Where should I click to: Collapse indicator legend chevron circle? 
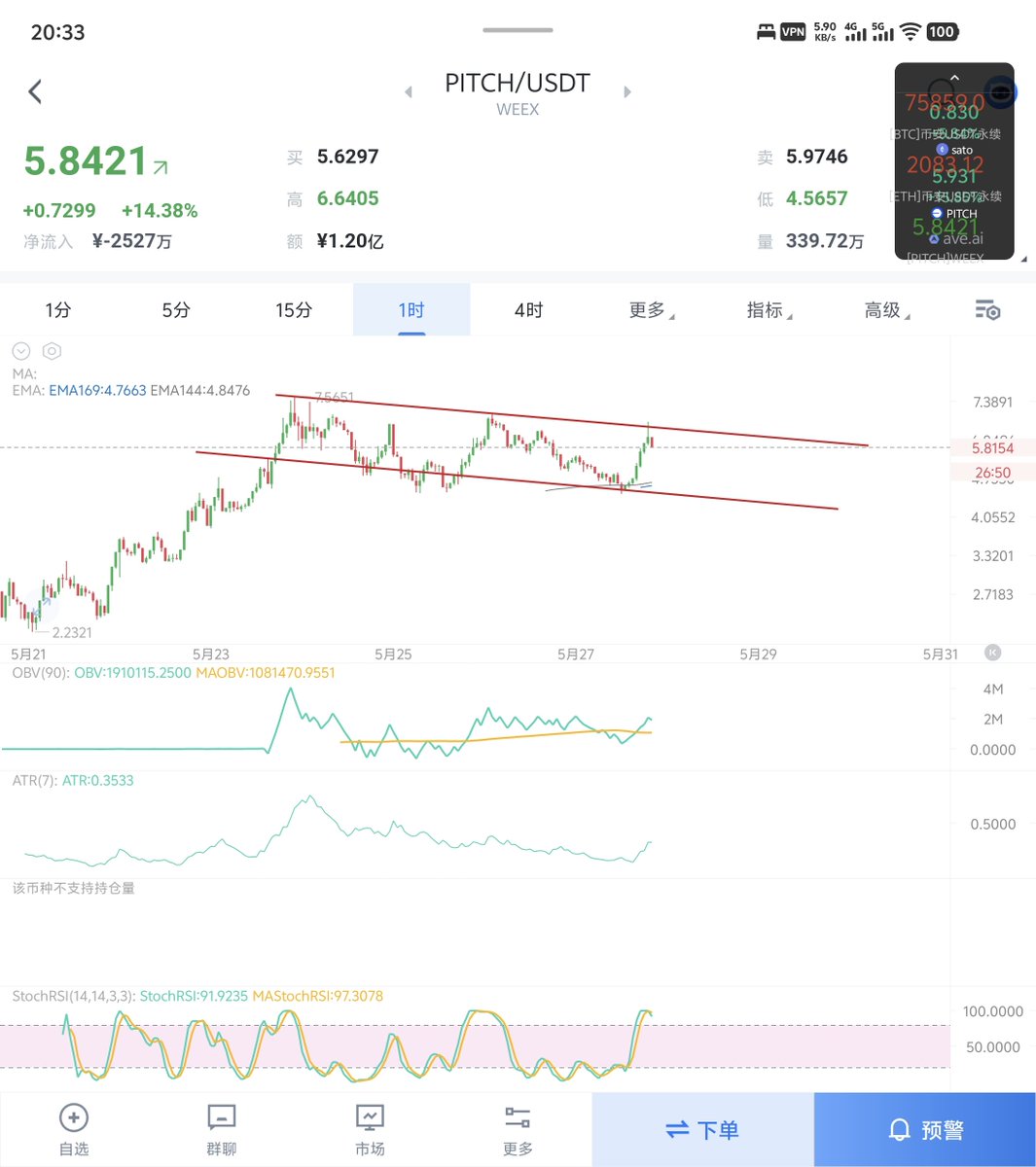(21, 351)
